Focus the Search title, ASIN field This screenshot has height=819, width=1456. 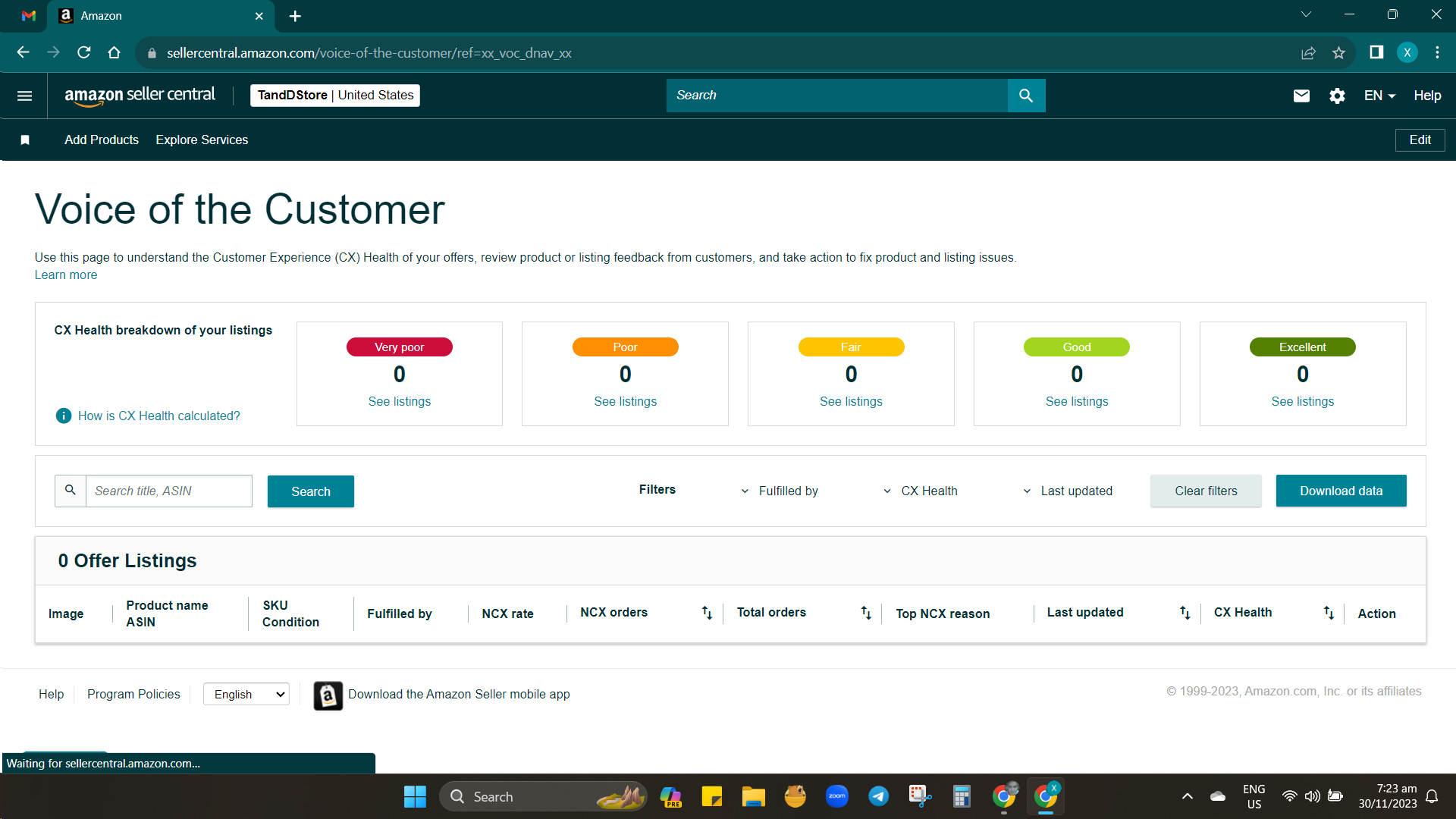click(x=169, y=491)
